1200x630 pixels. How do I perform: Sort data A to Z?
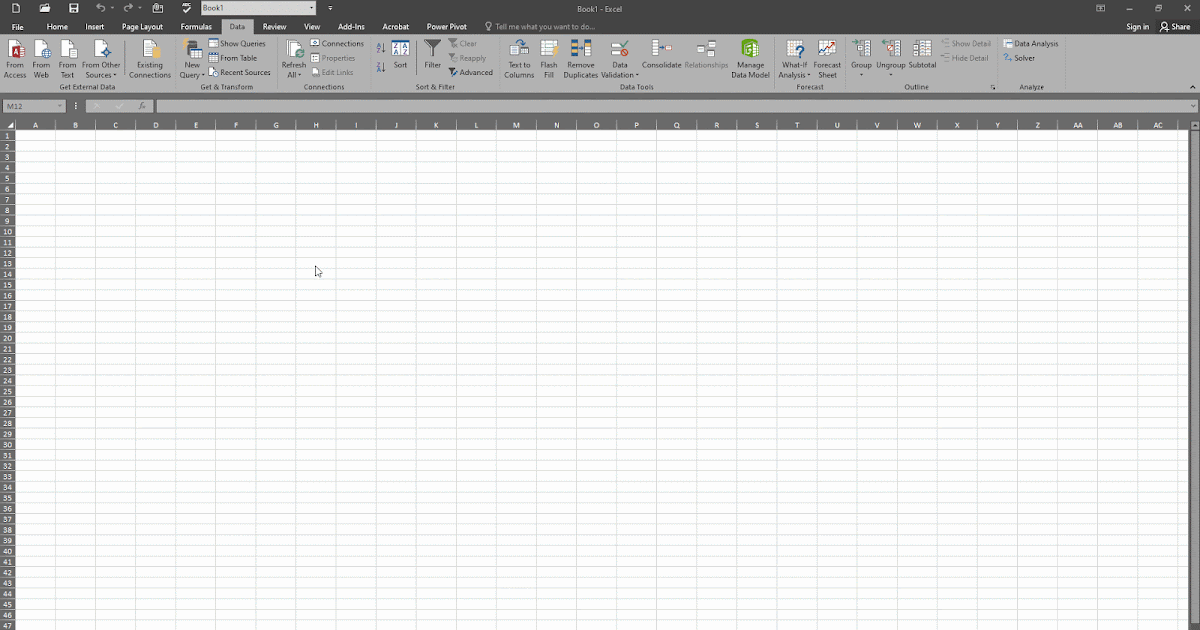[381, 48]
